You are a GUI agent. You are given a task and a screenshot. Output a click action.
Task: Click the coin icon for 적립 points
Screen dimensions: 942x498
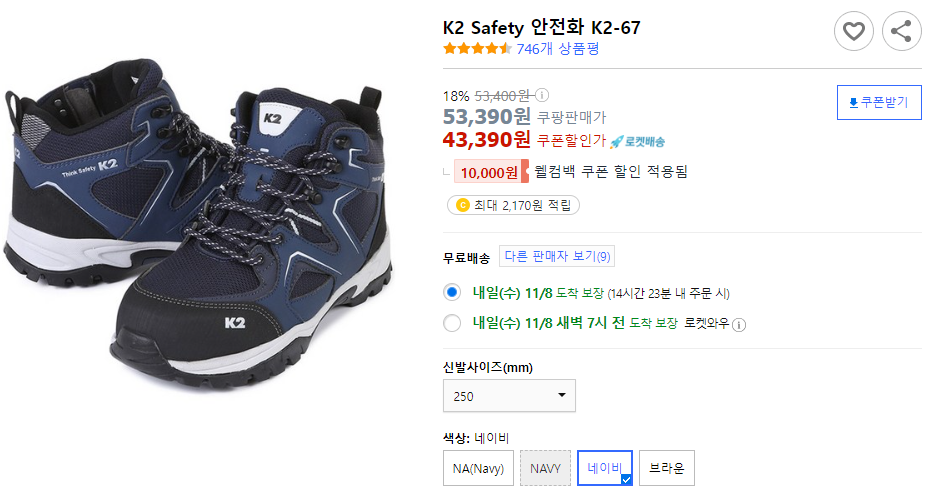462,206
